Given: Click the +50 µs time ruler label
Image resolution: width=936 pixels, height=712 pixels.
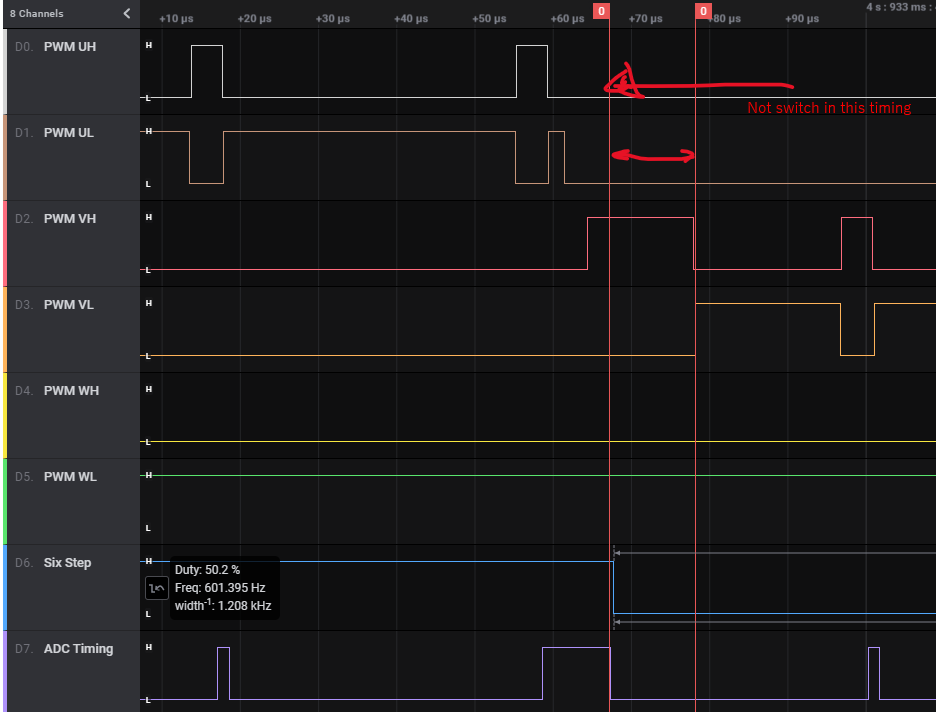Looking at the screenshot, I should [x=489, y=19].
